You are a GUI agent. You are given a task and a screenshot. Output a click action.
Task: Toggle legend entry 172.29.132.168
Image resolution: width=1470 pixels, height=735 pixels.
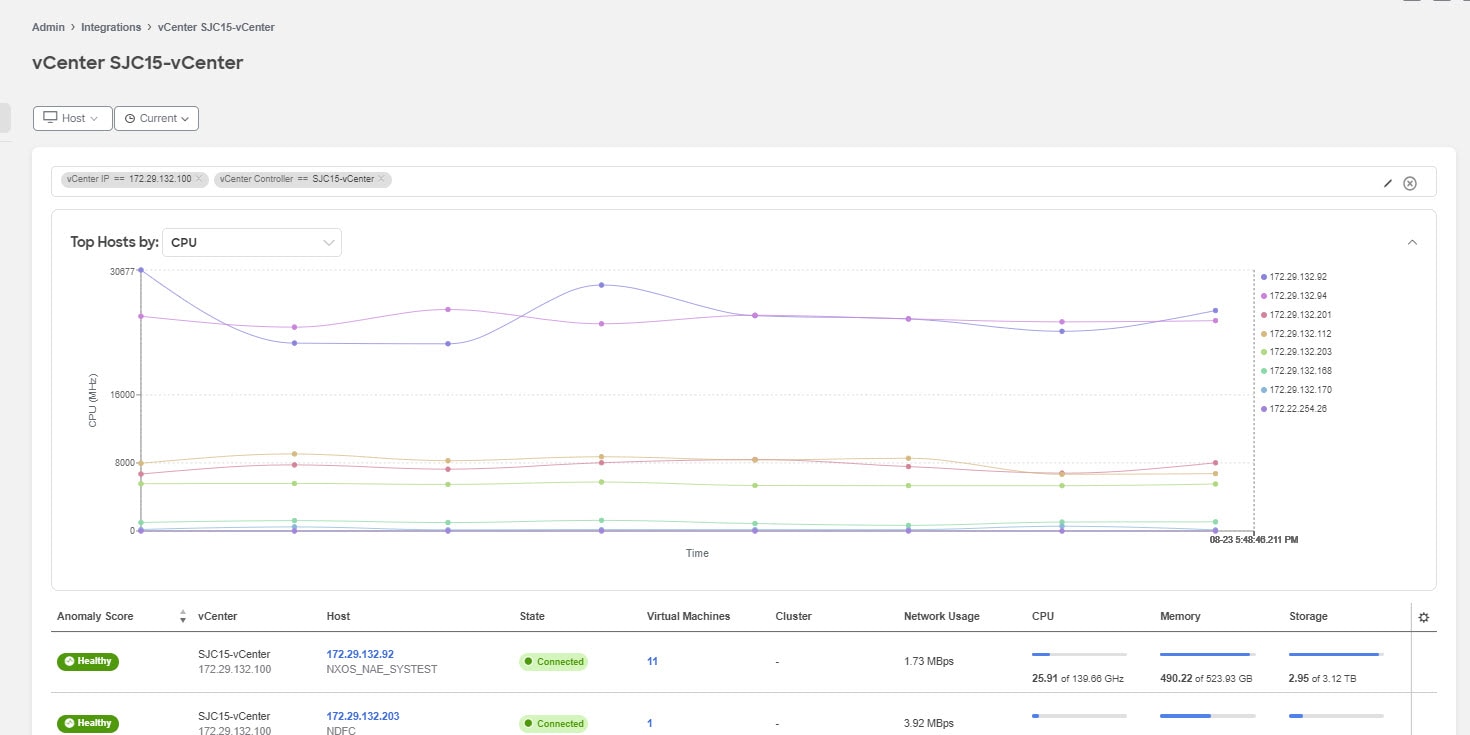point(1297,371)
